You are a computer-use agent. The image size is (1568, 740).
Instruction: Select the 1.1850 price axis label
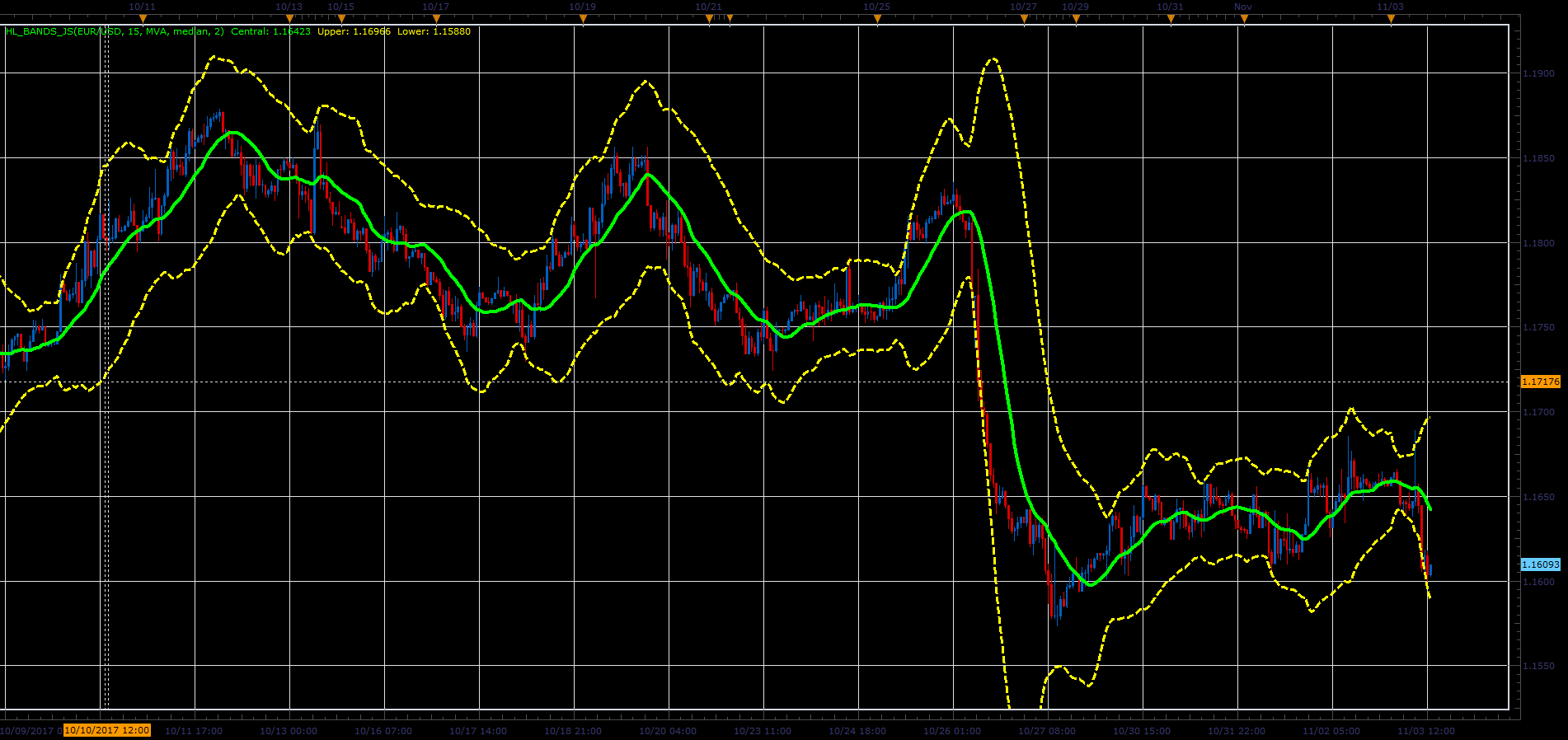tap(1538, 158)
